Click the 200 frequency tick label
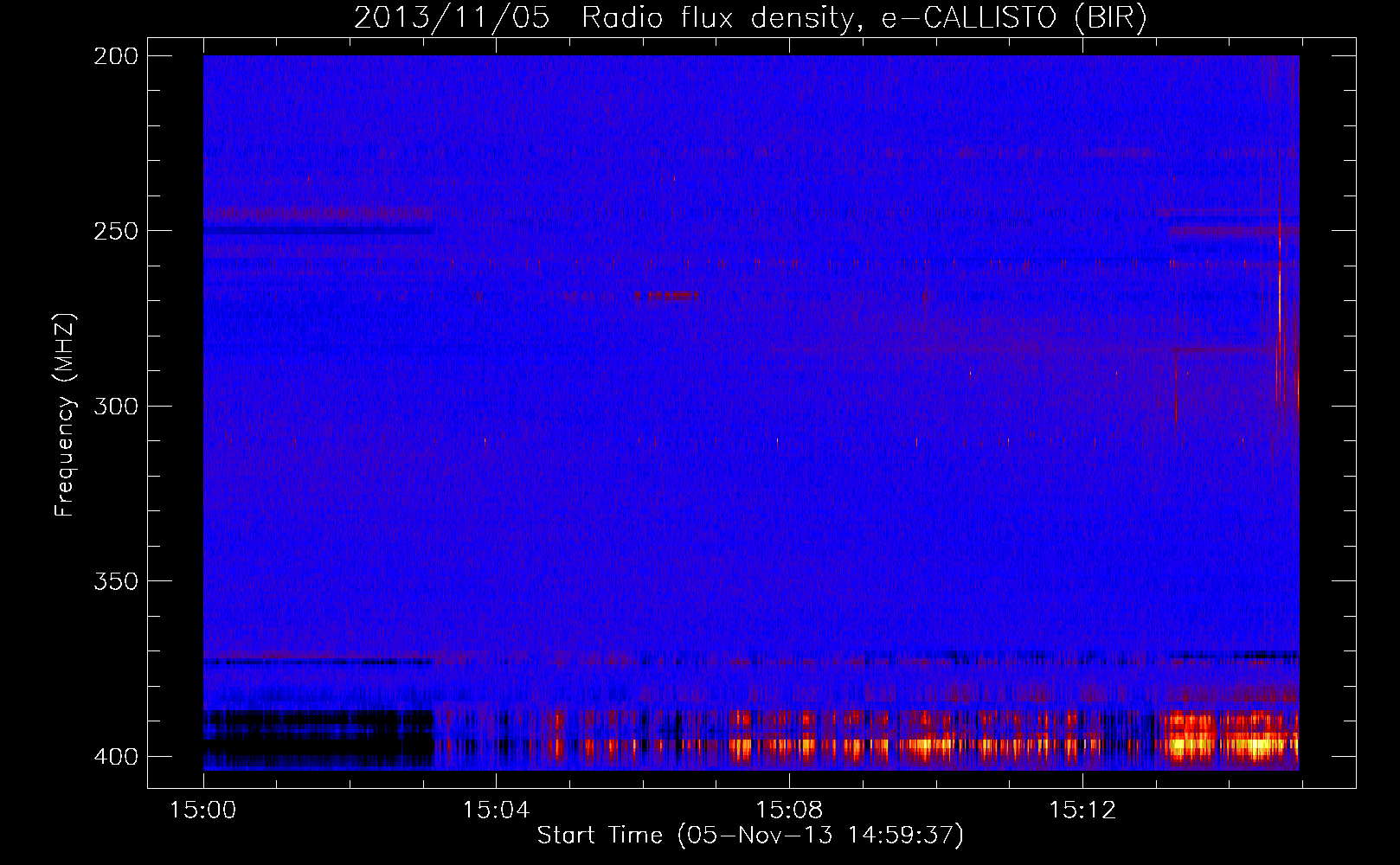The height and width of the screenshot is (865, 1400). (115, 56)
